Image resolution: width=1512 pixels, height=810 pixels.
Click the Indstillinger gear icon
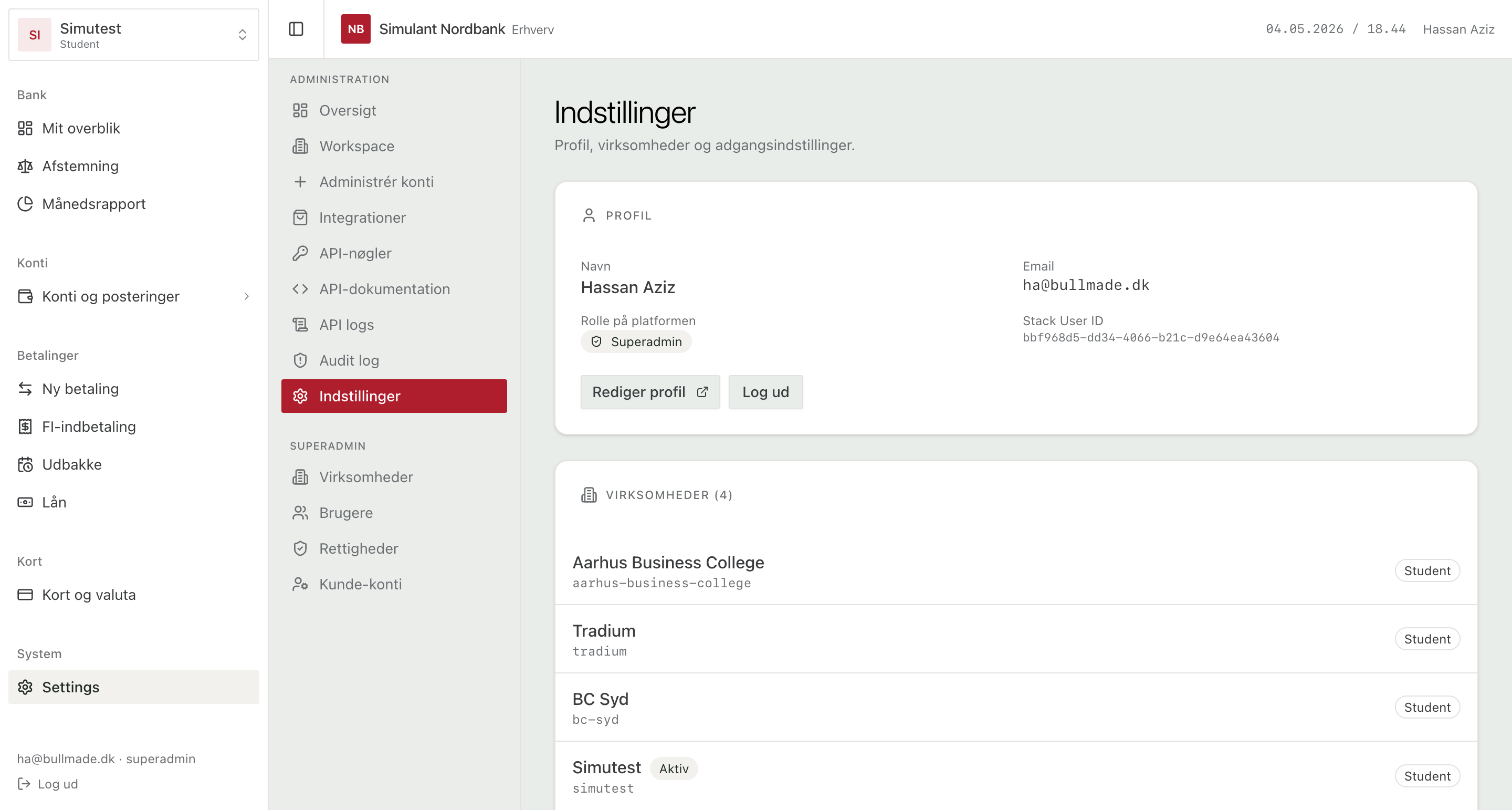pos(300,397)
